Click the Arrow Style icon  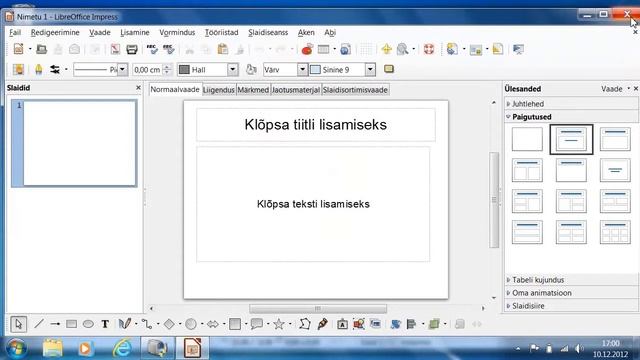pyautogui.click(x=55, y=69)
